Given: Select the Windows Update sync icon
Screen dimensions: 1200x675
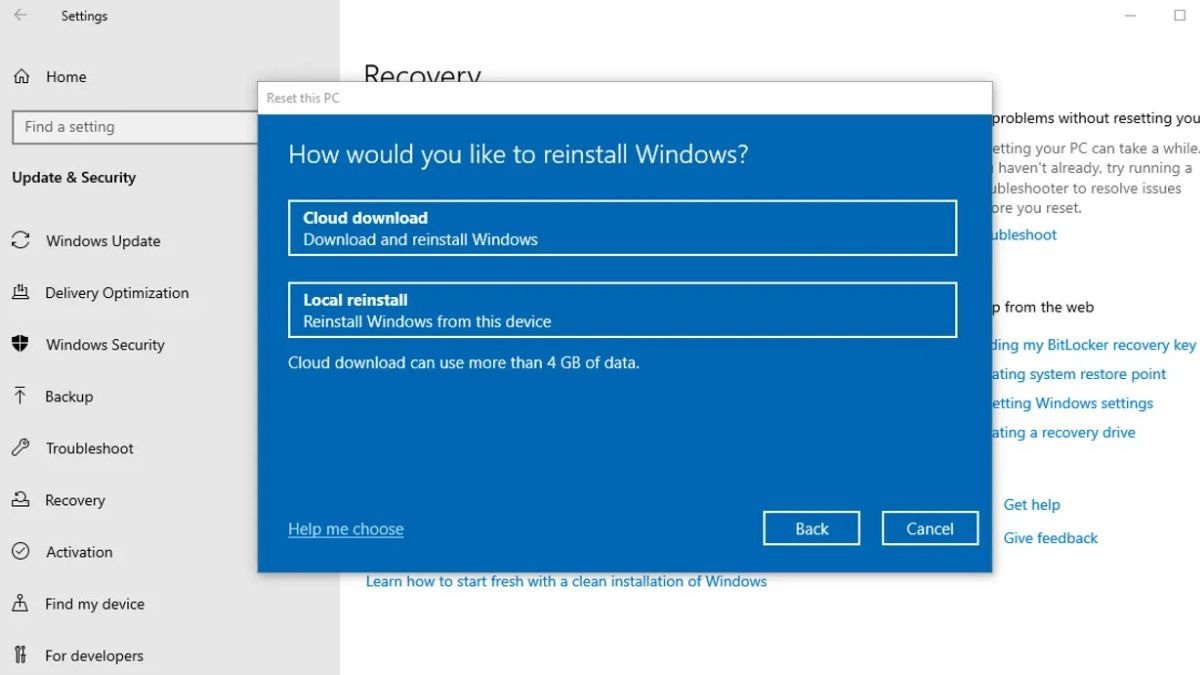Looking at the screenshot, I should 22,240.
